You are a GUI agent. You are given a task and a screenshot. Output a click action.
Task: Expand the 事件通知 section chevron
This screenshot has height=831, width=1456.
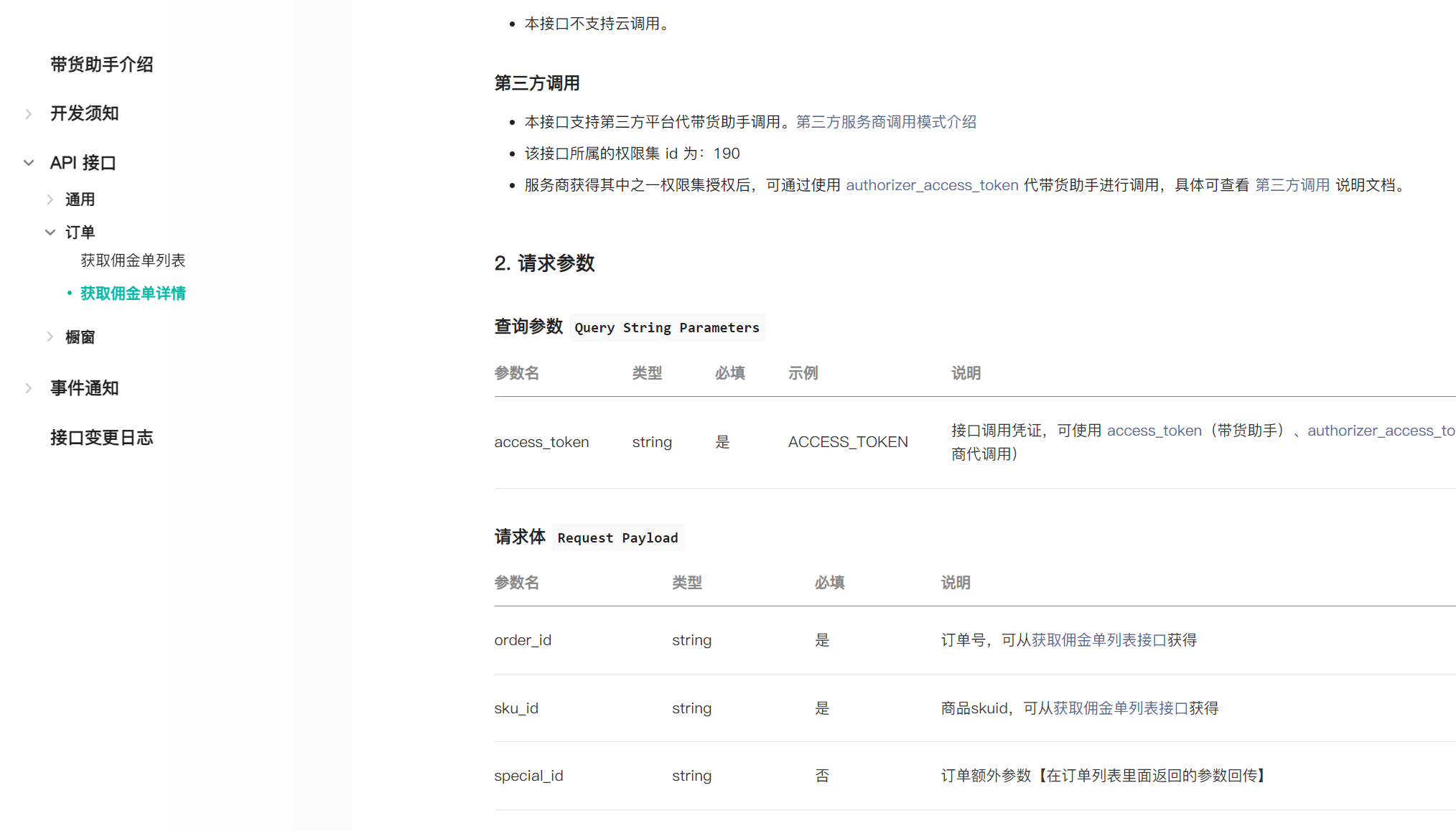coord(29,388)
